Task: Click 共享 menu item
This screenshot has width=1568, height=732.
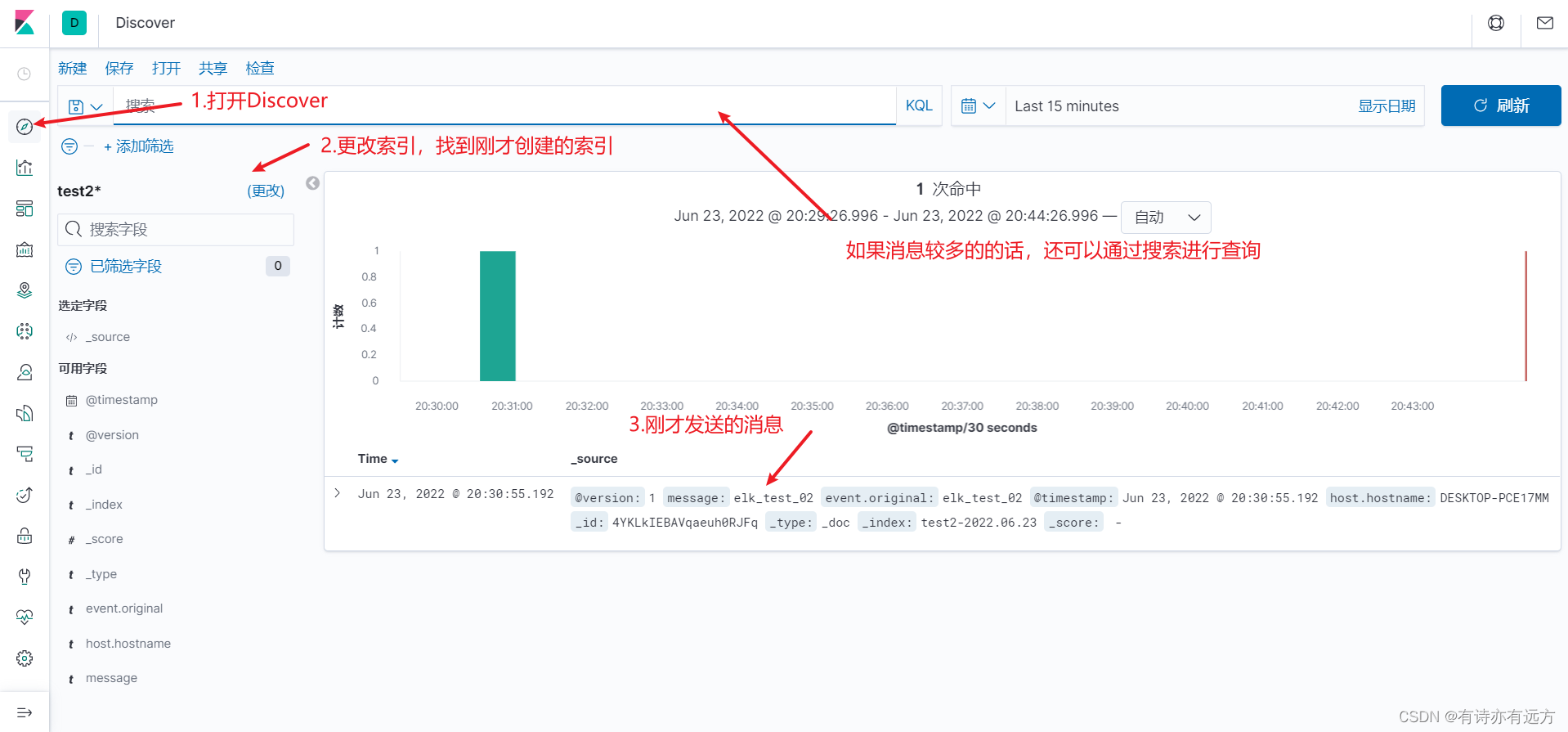Action: pyautogui.click(x=213, y=69)
